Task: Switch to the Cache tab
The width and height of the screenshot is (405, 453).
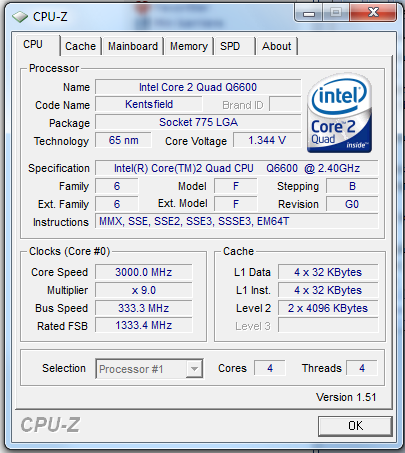Action: click(80, 46)
